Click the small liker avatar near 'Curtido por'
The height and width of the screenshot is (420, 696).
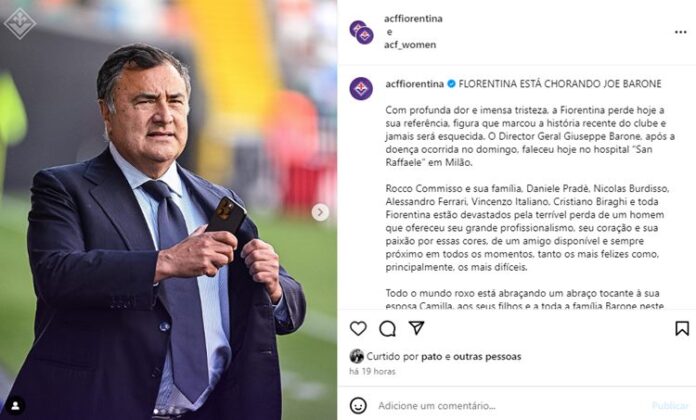pyautogui.click(x=356, y=356)
